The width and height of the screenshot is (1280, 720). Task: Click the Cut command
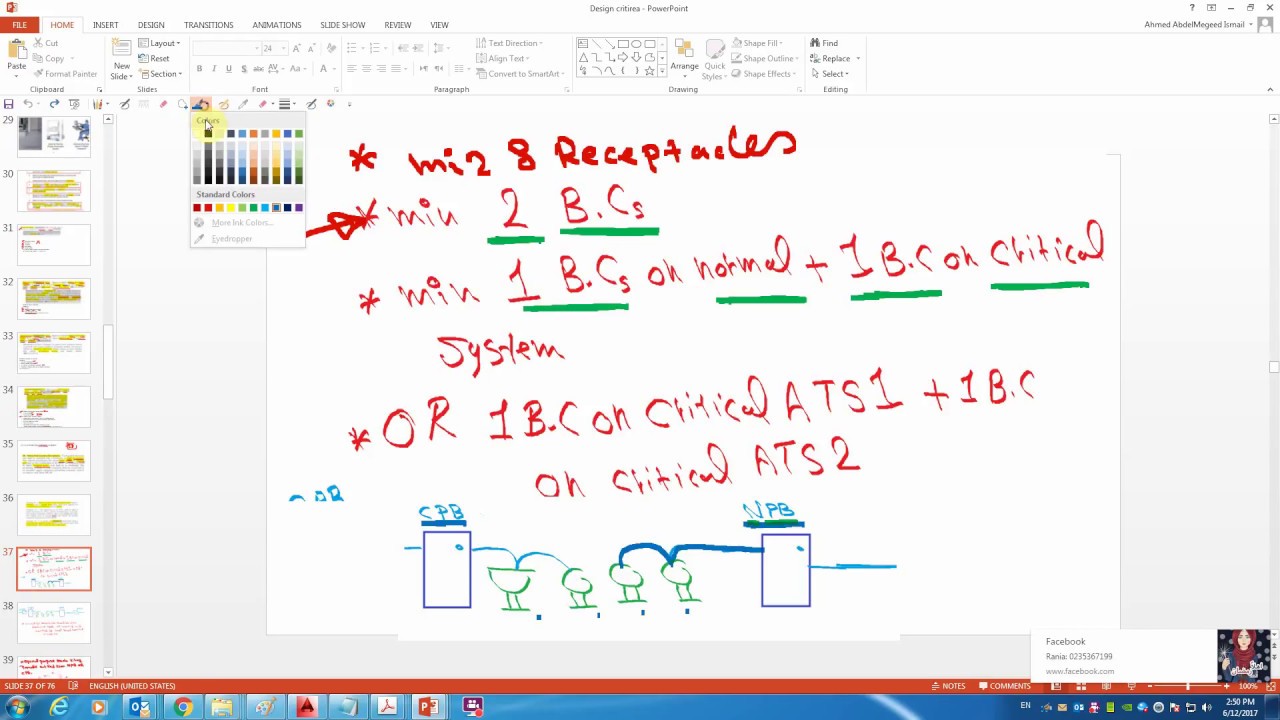pyautogui.click(x=45, y=43)
